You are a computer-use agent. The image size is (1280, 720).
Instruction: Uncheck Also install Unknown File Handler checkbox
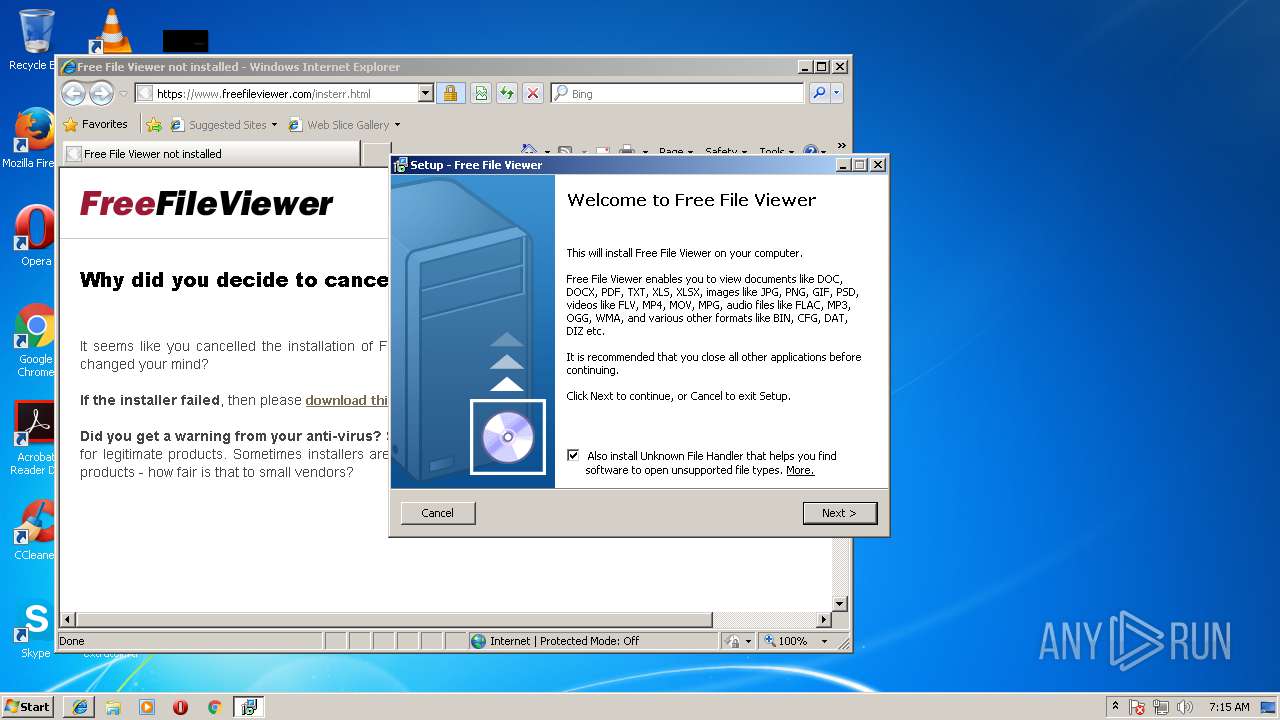[x=573, y=455]
